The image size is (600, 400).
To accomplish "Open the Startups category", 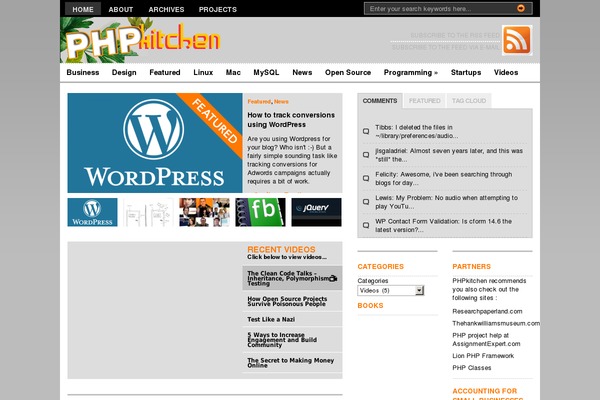I will (466, 72).
